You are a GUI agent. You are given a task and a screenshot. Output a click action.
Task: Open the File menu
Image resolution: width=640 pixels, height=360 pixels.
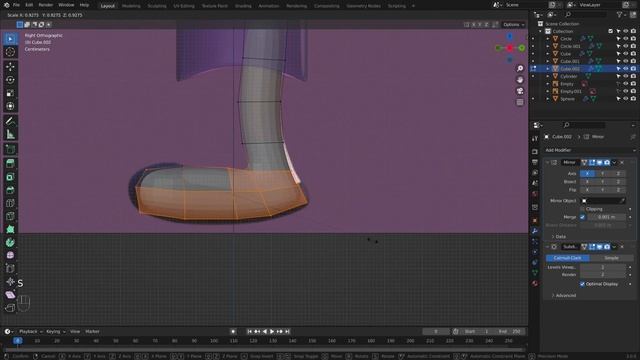(16, 5)
